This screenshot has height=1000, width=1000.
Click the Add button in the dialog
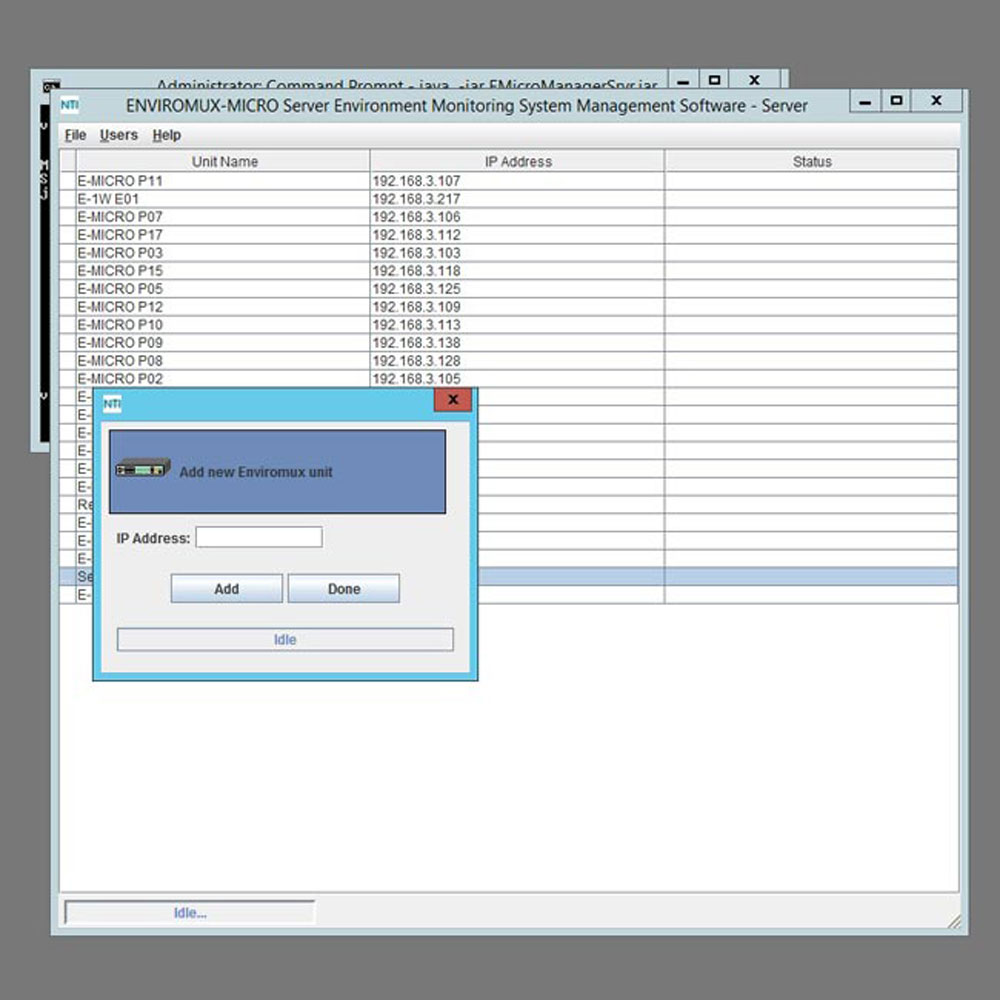226,589
